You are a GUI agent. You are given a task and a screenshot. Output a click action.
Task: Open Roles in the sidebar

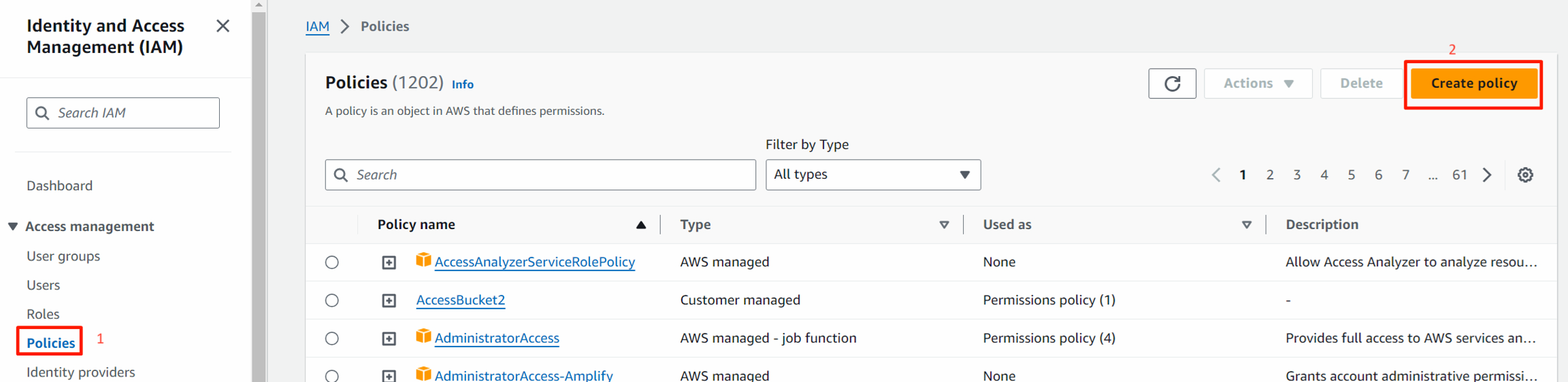pos(43,314)
